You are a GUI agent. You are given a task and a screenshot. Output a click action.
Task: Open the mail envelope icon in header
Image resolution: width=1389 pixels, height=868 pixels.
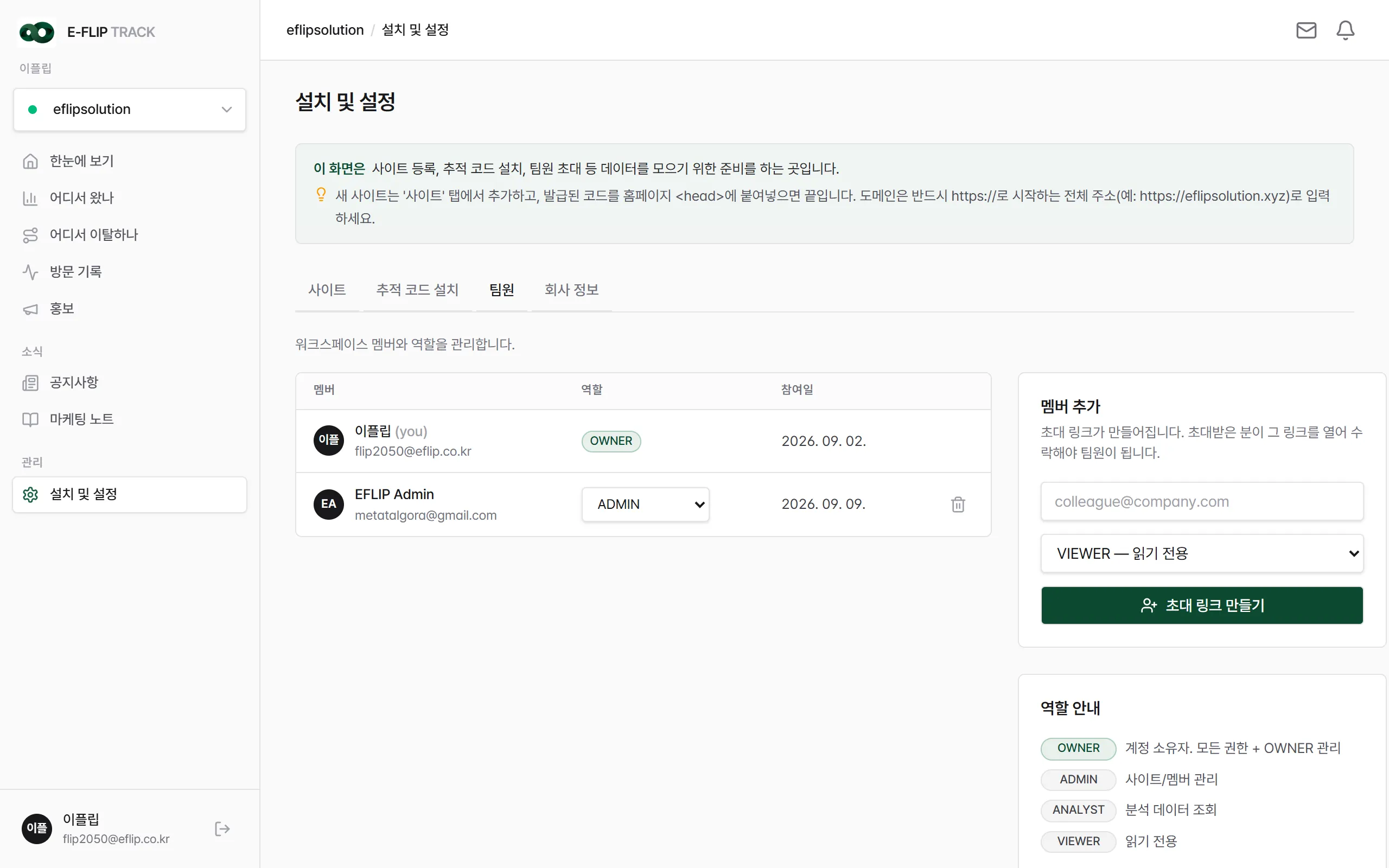point(1306,30)
